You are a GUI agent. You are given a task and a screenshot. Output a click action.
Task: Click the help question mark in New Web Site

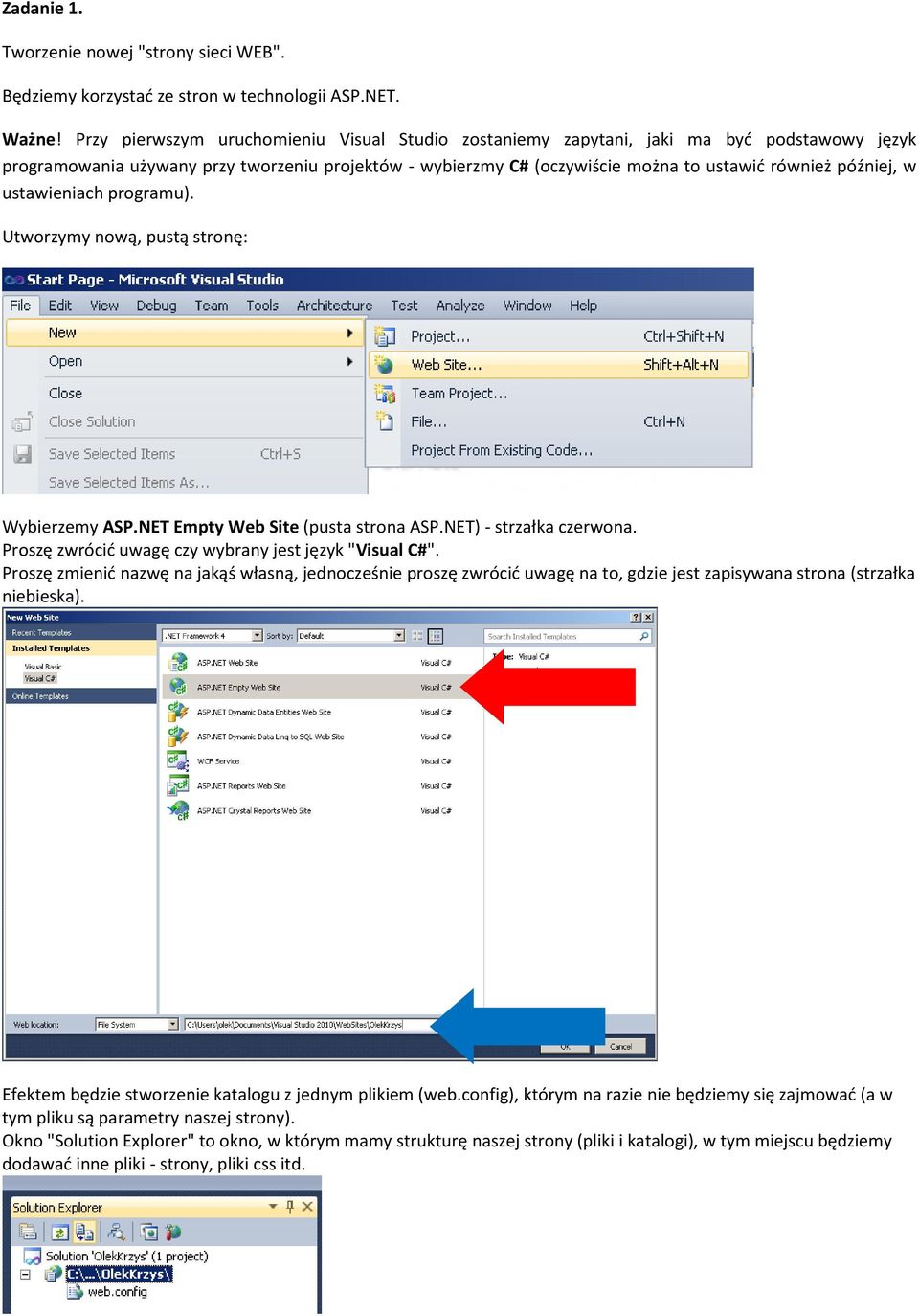(637, 618)
